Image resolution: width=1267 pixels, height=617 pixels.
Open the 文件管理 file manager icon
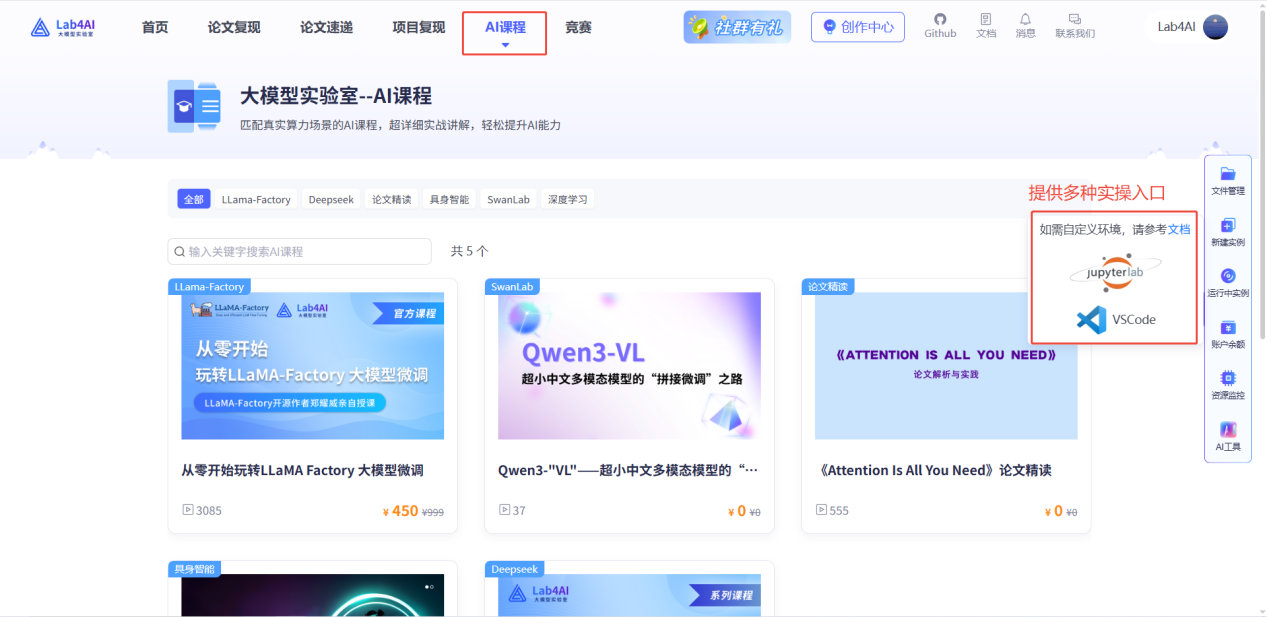click(1227, 180)
